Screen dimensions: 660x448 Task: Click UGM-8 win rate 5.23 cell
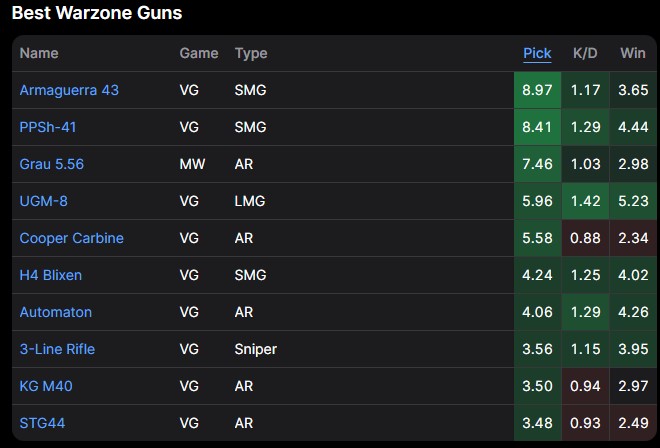coord(632,201)
